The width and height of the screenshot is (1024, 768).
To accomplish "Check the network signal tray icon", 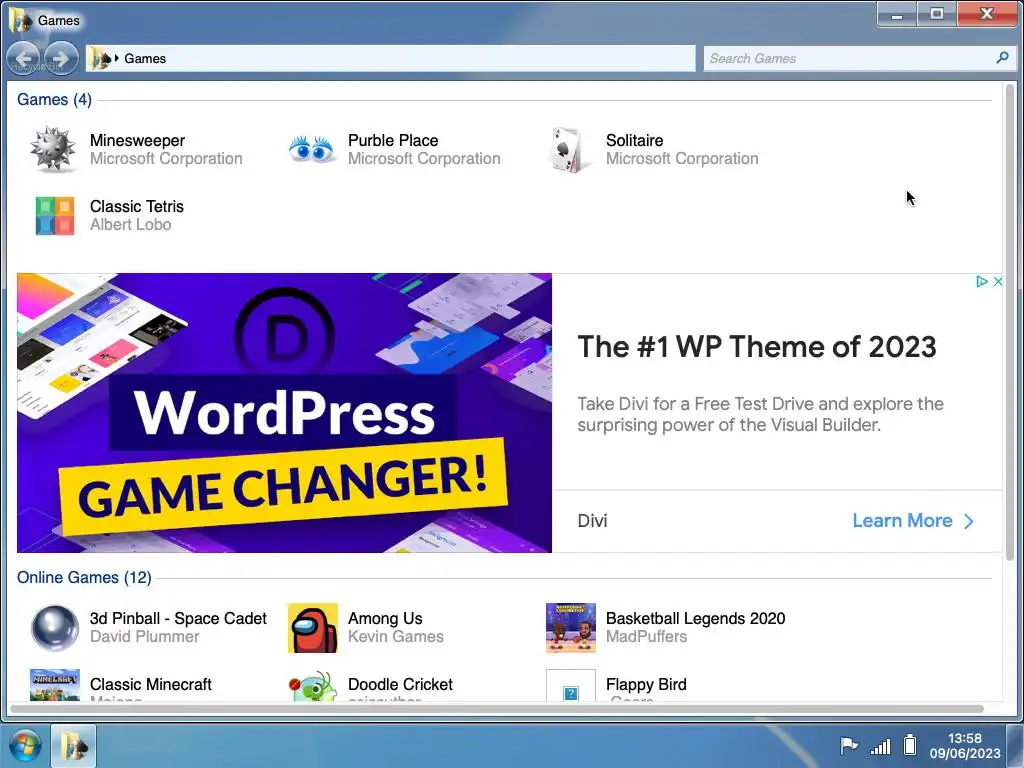I will pos(881,746).
